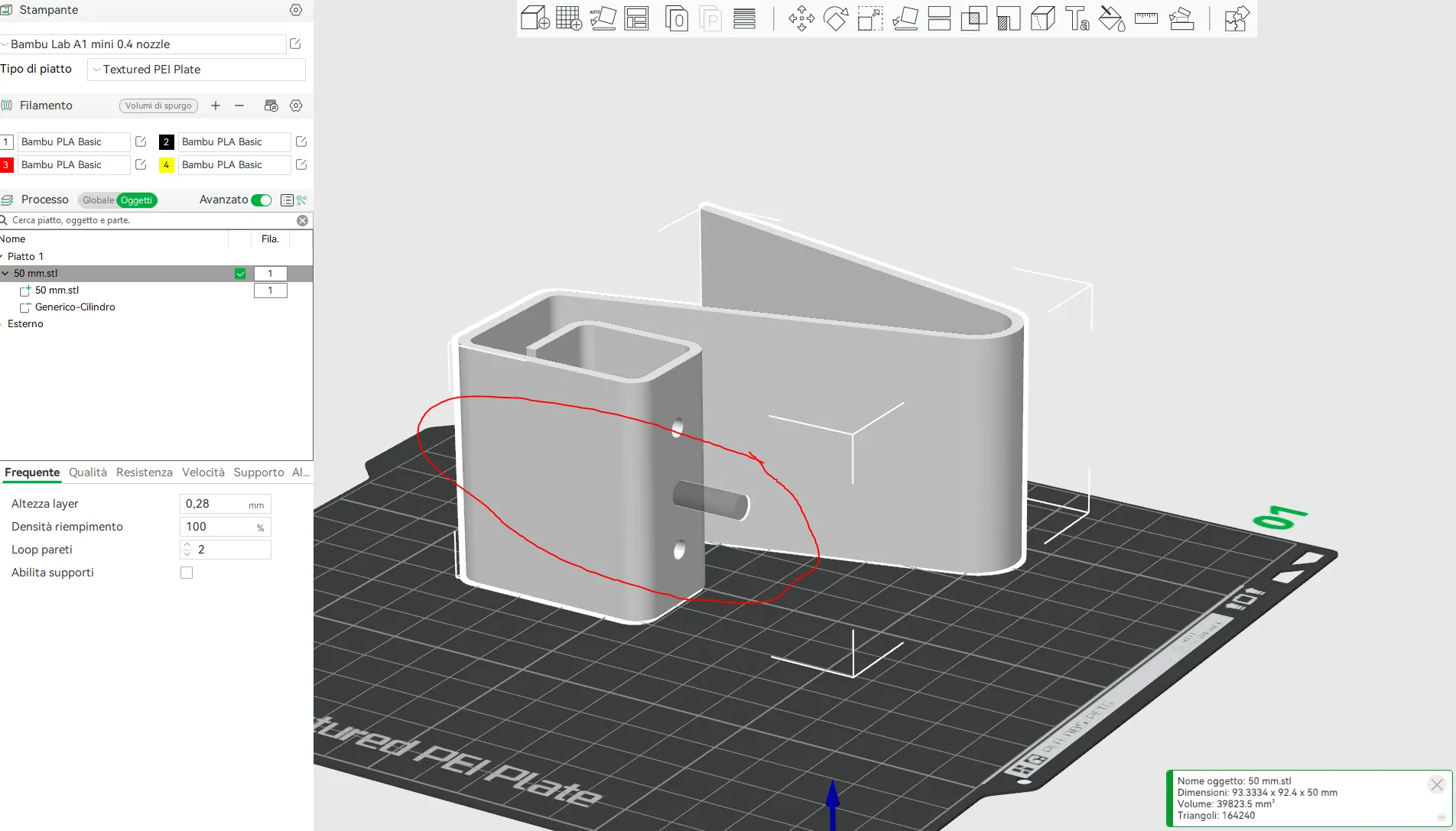This screenshot has height=831, width=1456.
Task: Add a new plate via grid-plus icon
Action: pos(568,18)
